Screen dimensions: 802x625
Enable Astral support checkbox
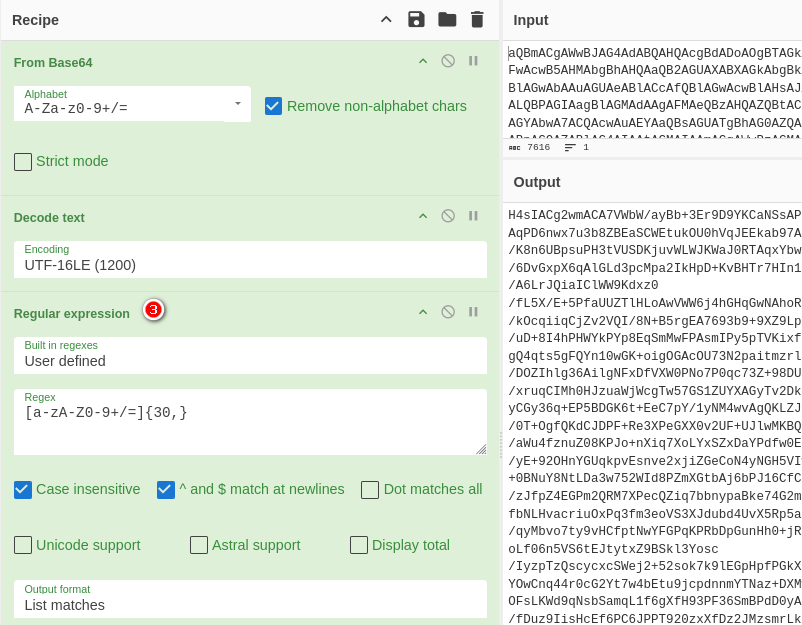click(199, 545)
